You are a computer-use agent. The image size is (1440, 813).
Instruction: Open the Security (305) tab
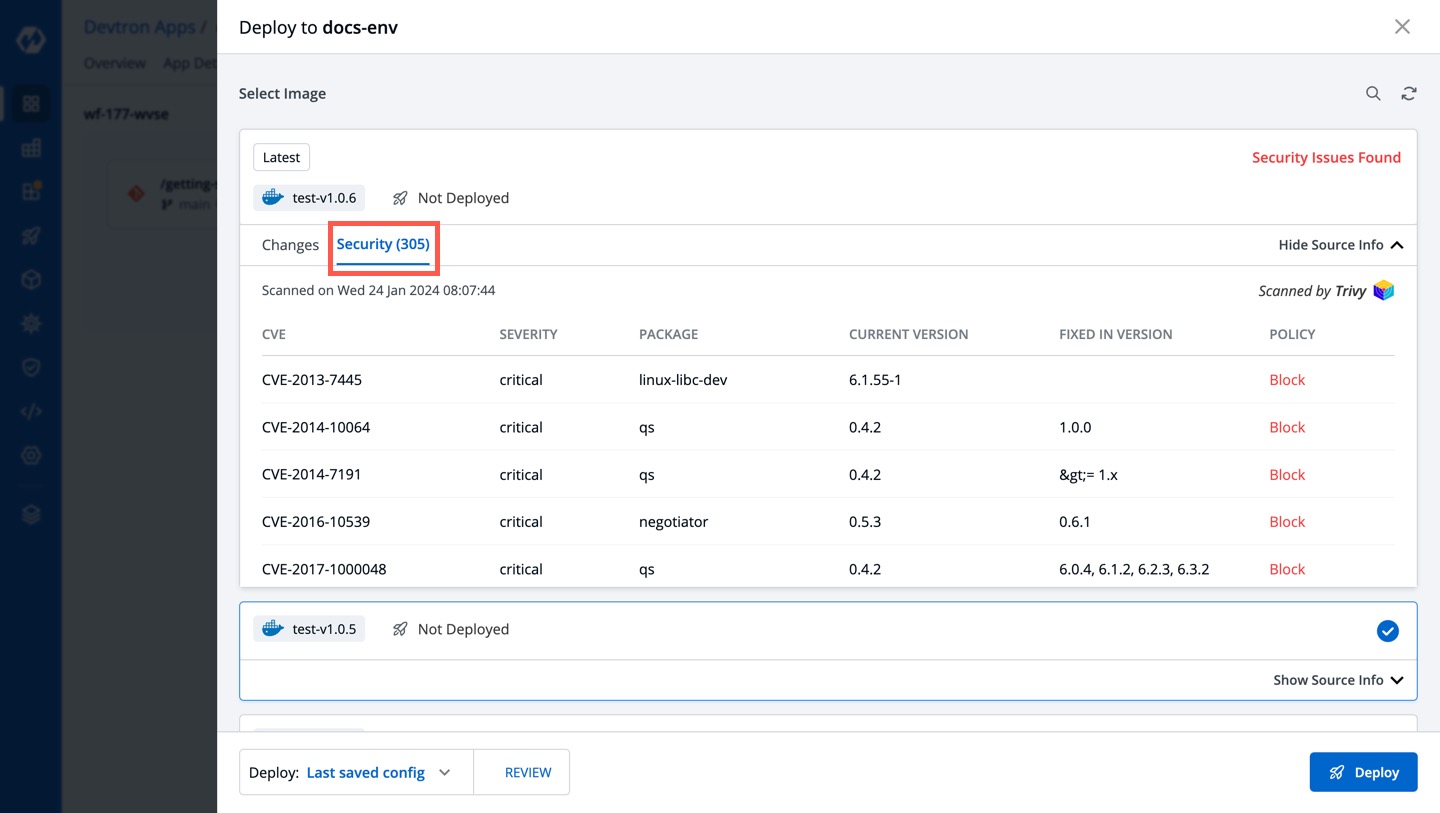point(383,244)
